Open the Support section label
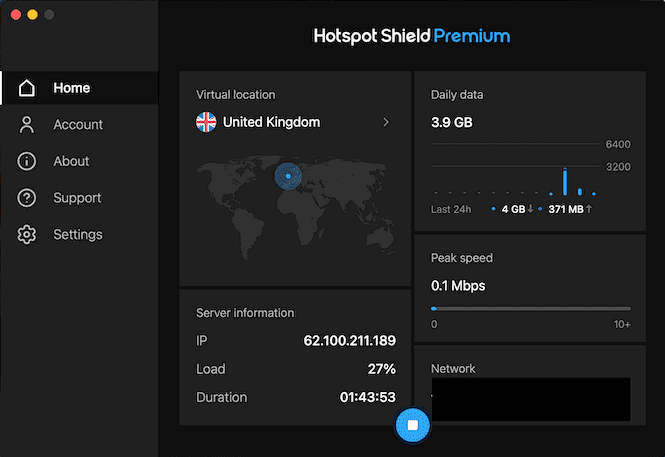The image size is (665, 457). [x=77, y=198]
